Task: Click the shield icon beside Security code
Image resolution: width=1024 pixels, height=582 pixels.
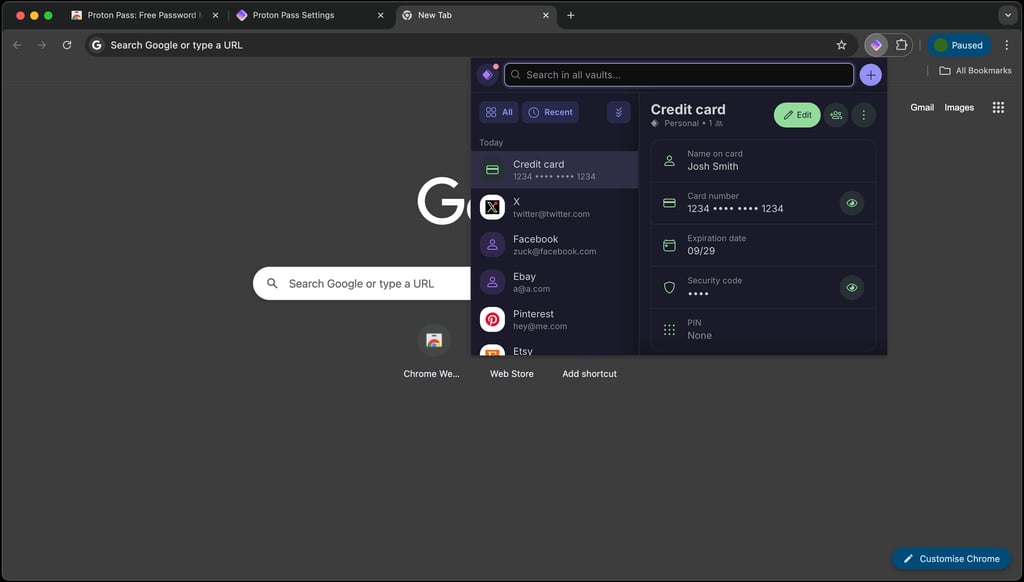Action: pos(669,287)
